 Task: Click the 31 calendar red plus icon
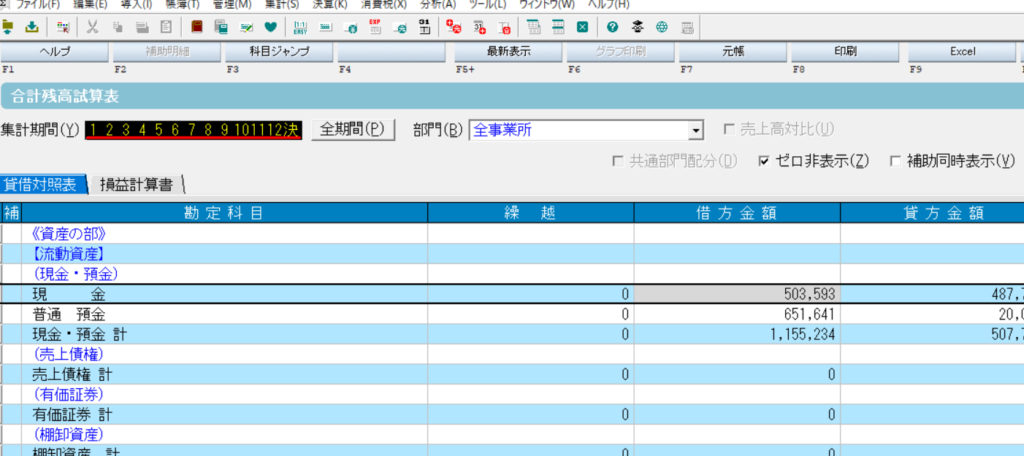tap(480, 27)
